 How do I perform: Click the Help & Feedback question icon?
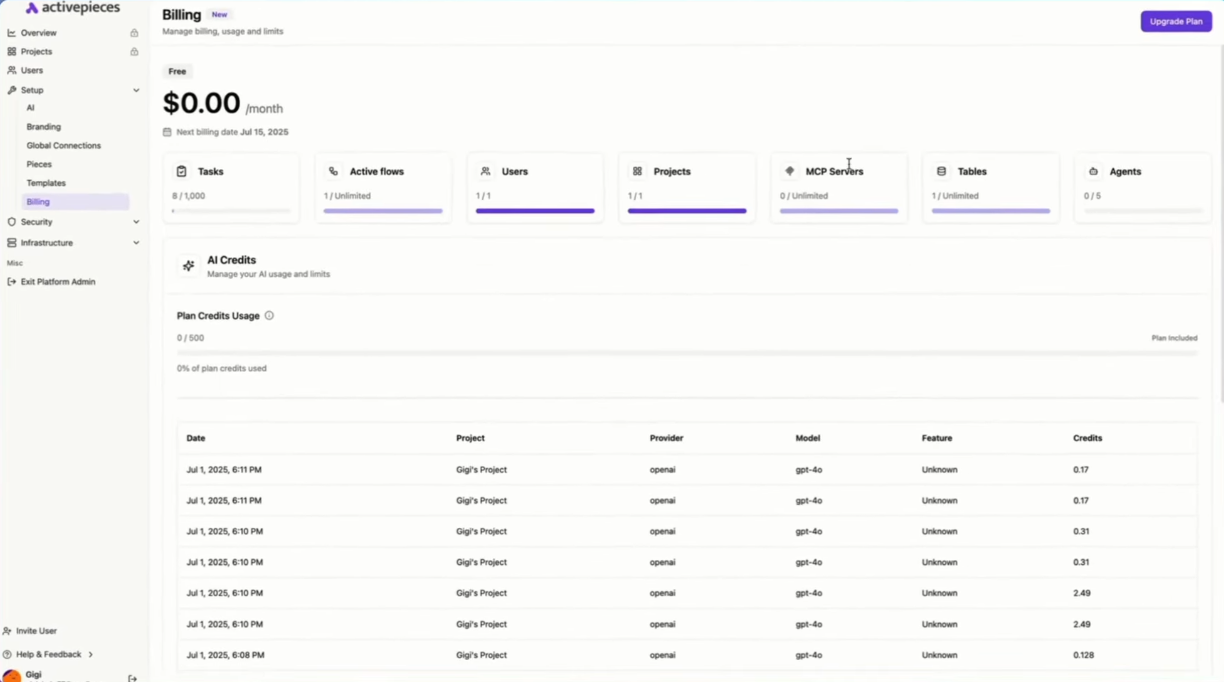[x=8, y=655]
